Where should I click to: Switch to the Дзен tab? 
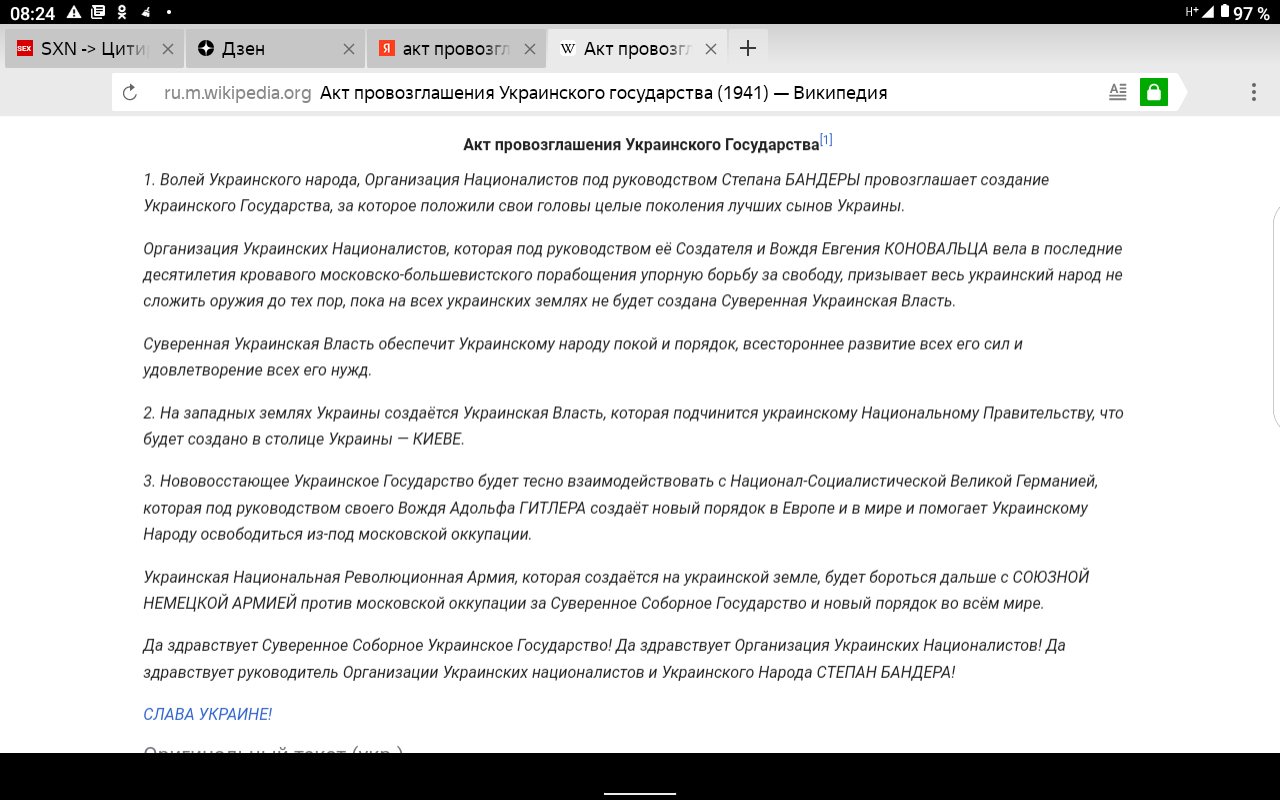(x=275, y=48)
